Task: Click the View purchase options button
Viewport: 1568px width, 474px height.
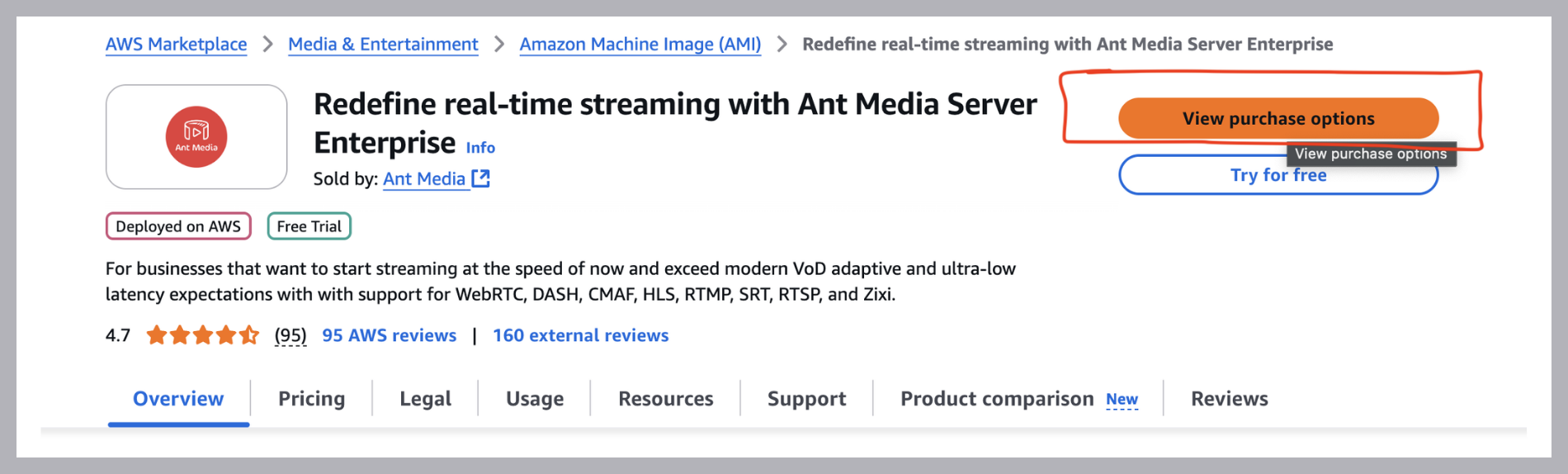Action: pyautogui.click(x=1278, y=118)
